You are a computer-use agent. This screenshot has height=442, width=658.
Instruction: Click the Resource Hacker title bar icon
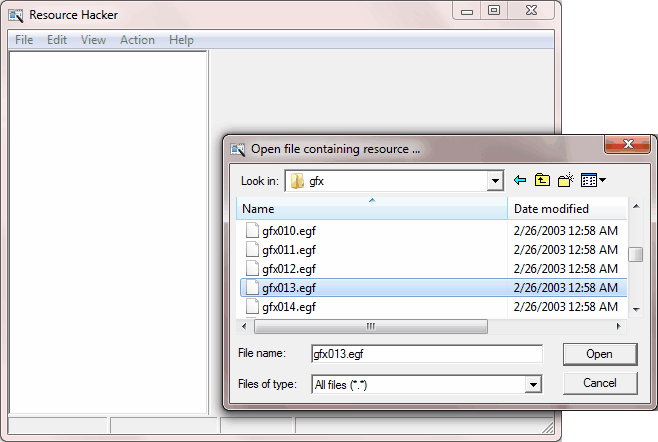tap(16, 16)
